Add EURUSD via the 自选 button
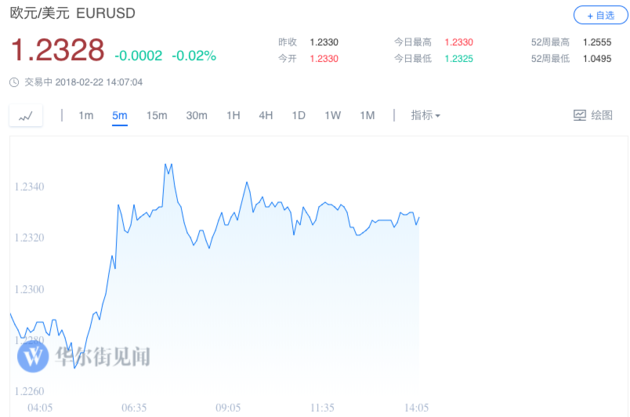 [601, 16]
